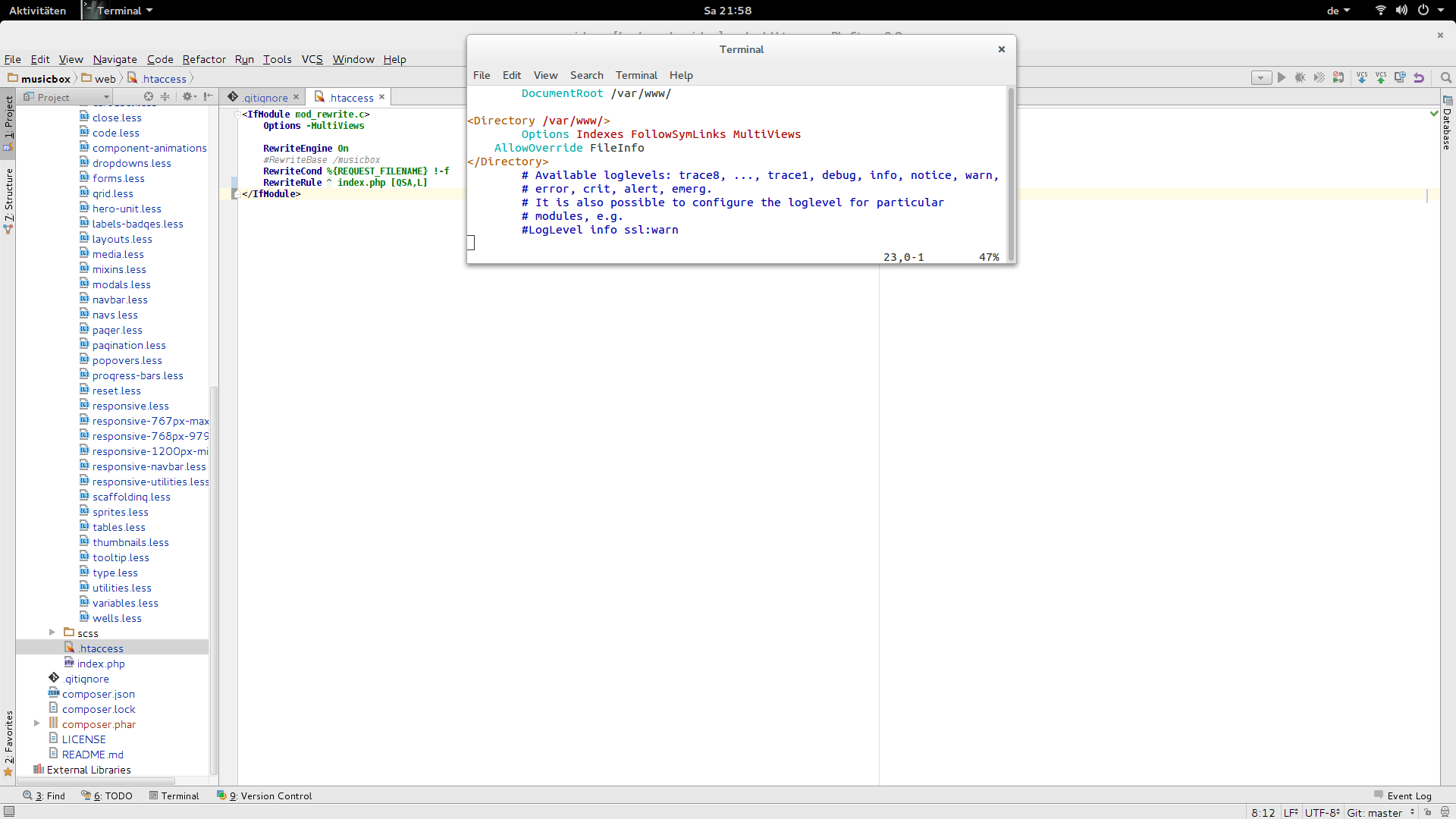Select README.md in the project tree
This screenshot has height=819, width=1456.
coord(93,755)
